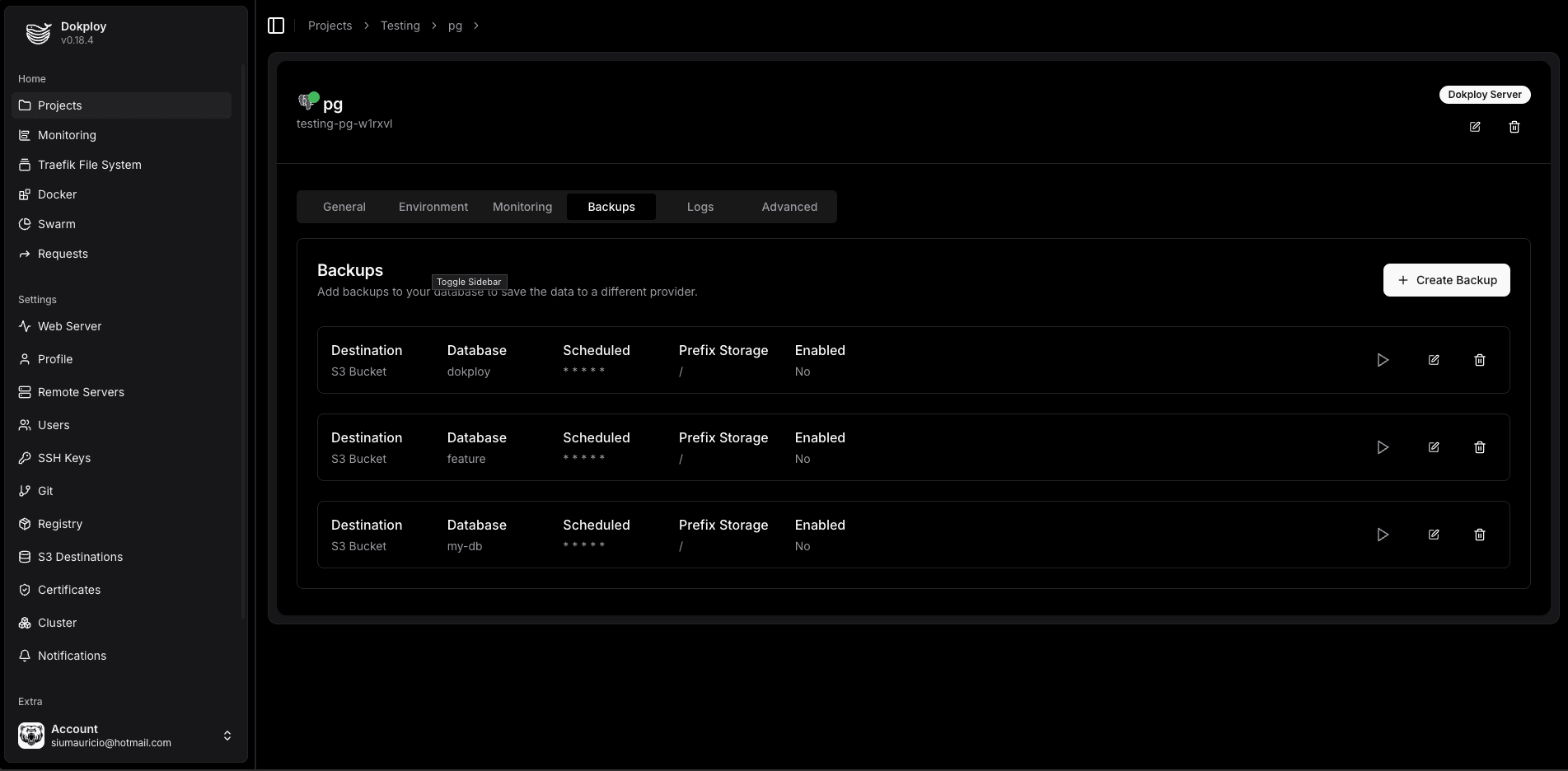Go to S3 Destinations settings
This screenshot has width=1568, height=771.
pos(122,557)
